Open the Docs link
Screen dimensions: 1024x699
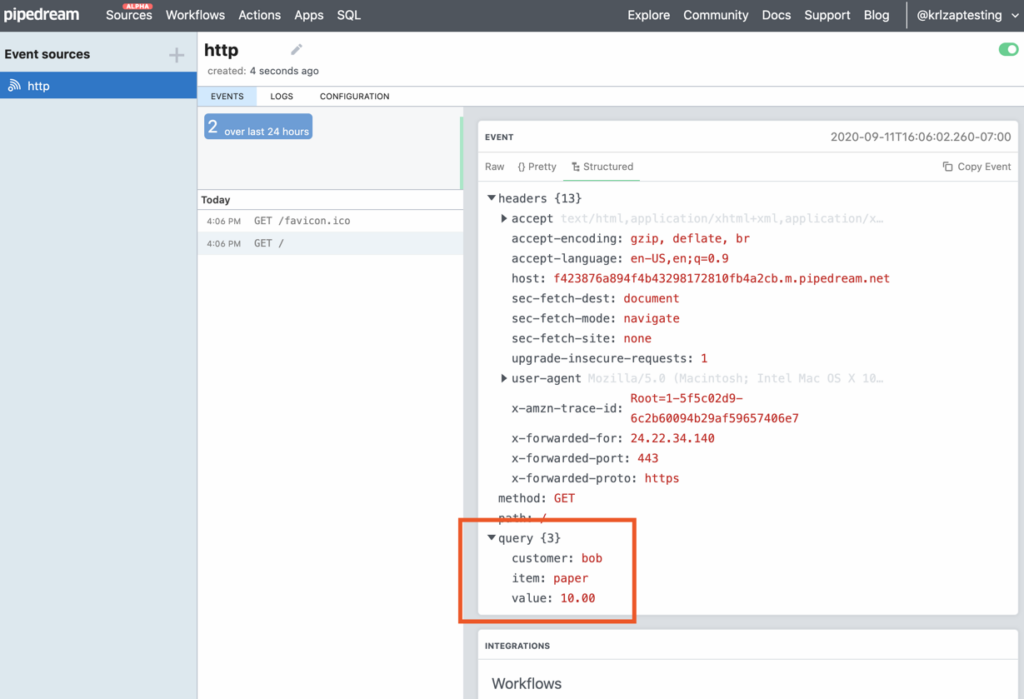(776, 15)
